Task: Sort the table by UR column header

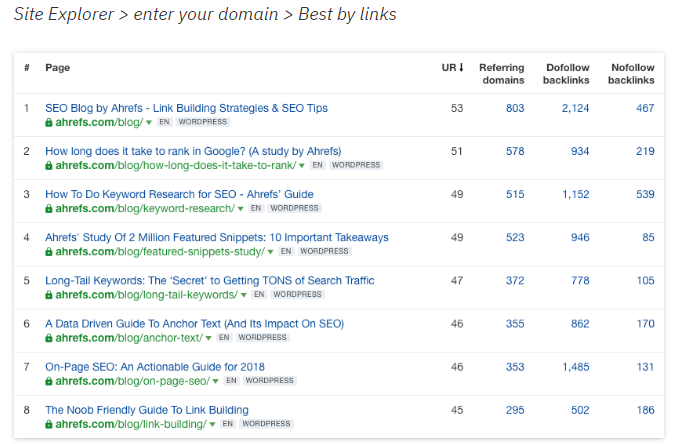Action: [453, 68]
